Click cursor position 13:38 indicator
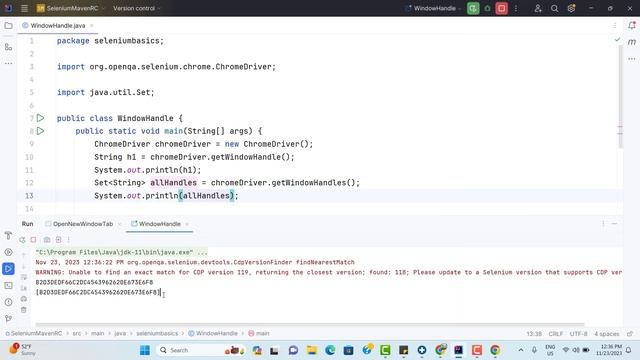 (x=534, y=334)
